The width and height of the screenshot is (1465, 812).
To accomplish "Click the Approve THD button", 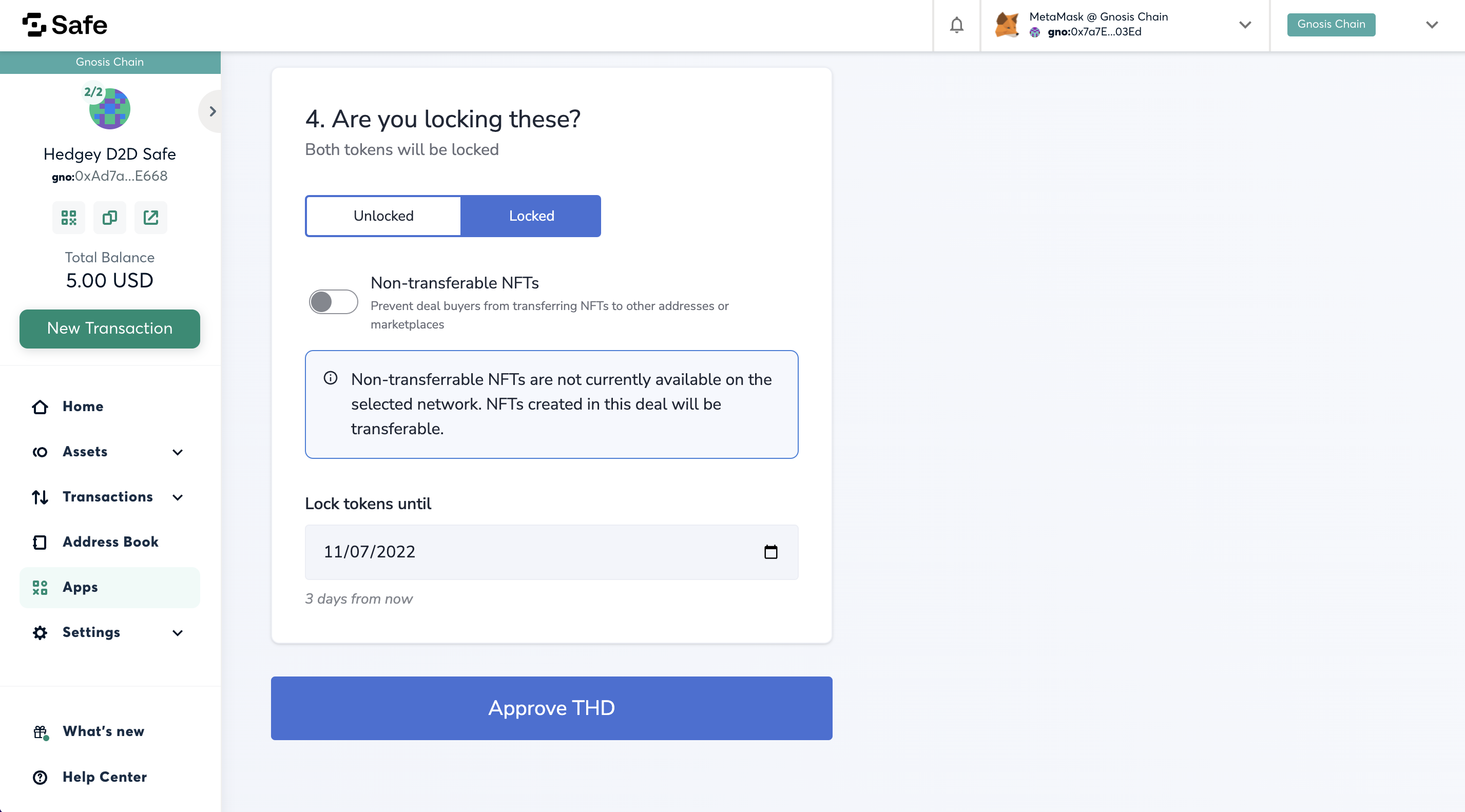I will click(552, 708).
